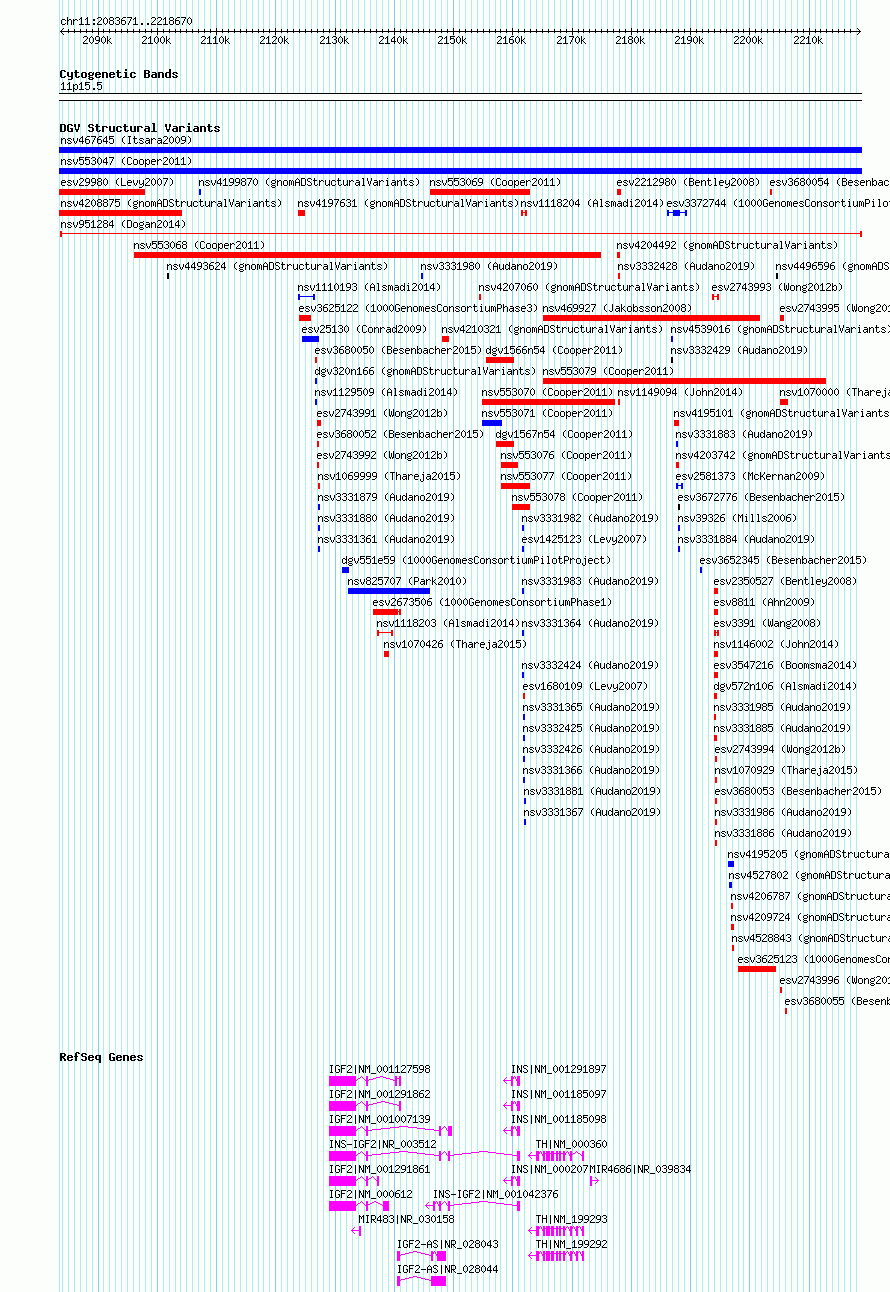This screenshot has height=1292, width=890.
Task: Click the chr11:2083671..2218670 coordinate label
Action: click(126, 21)
